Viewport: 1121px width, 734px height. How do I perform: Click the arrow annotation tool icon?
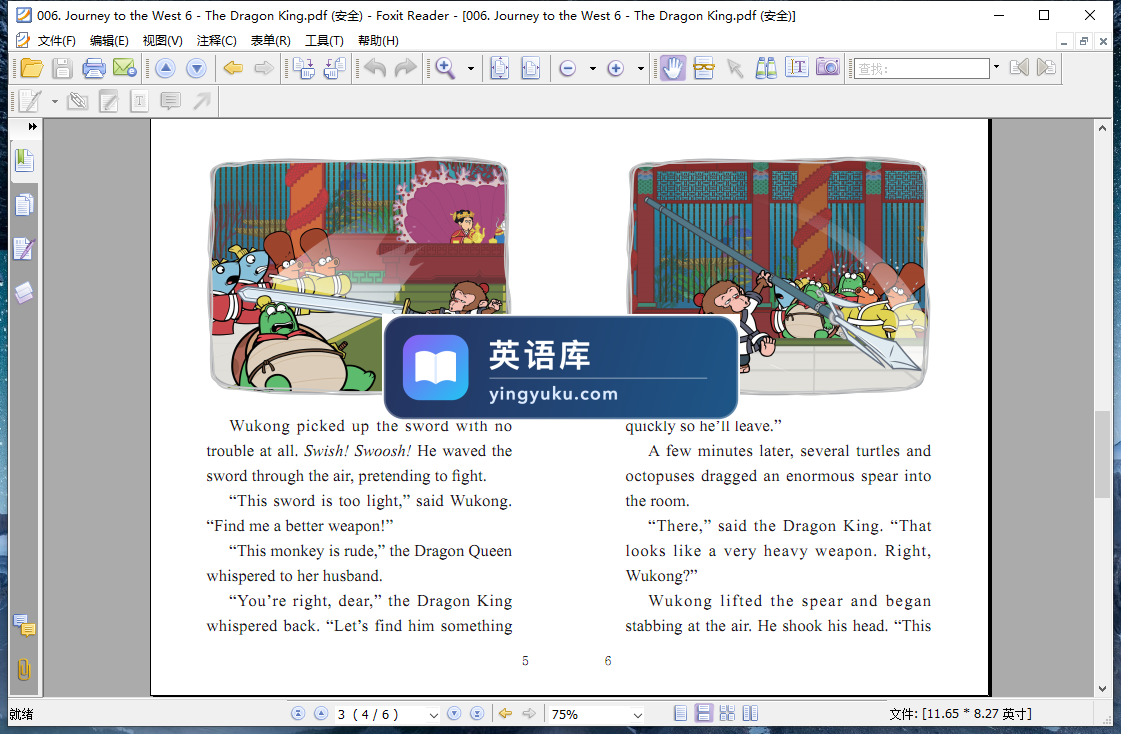pos(202,101)
